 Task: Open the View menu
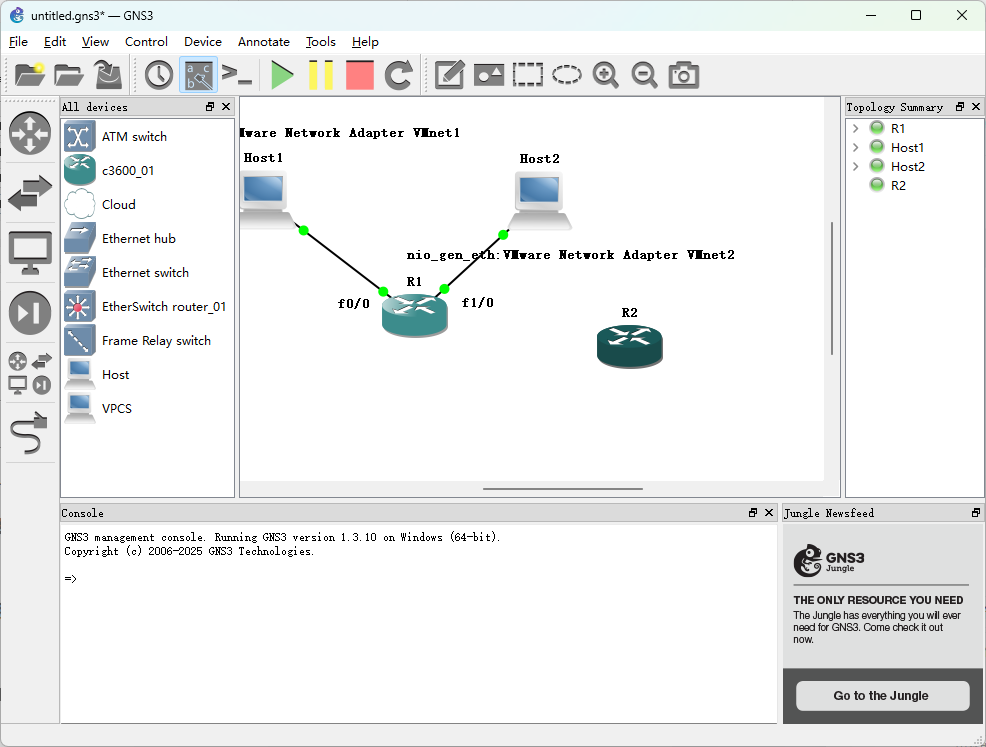95,42
